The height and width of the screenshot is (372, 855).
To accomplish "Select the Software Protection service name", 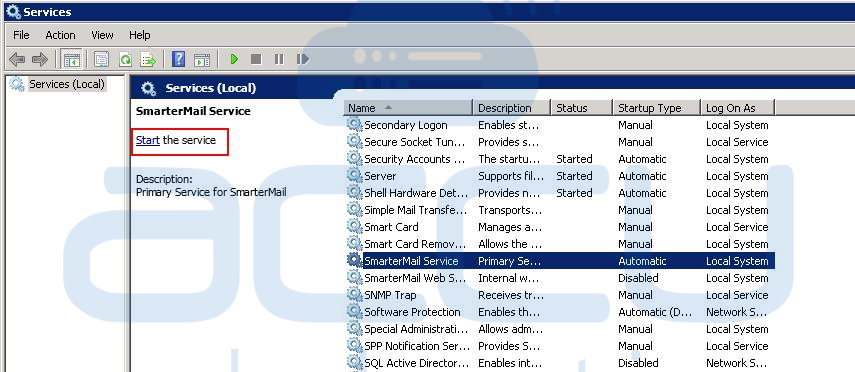I will 412,312.
